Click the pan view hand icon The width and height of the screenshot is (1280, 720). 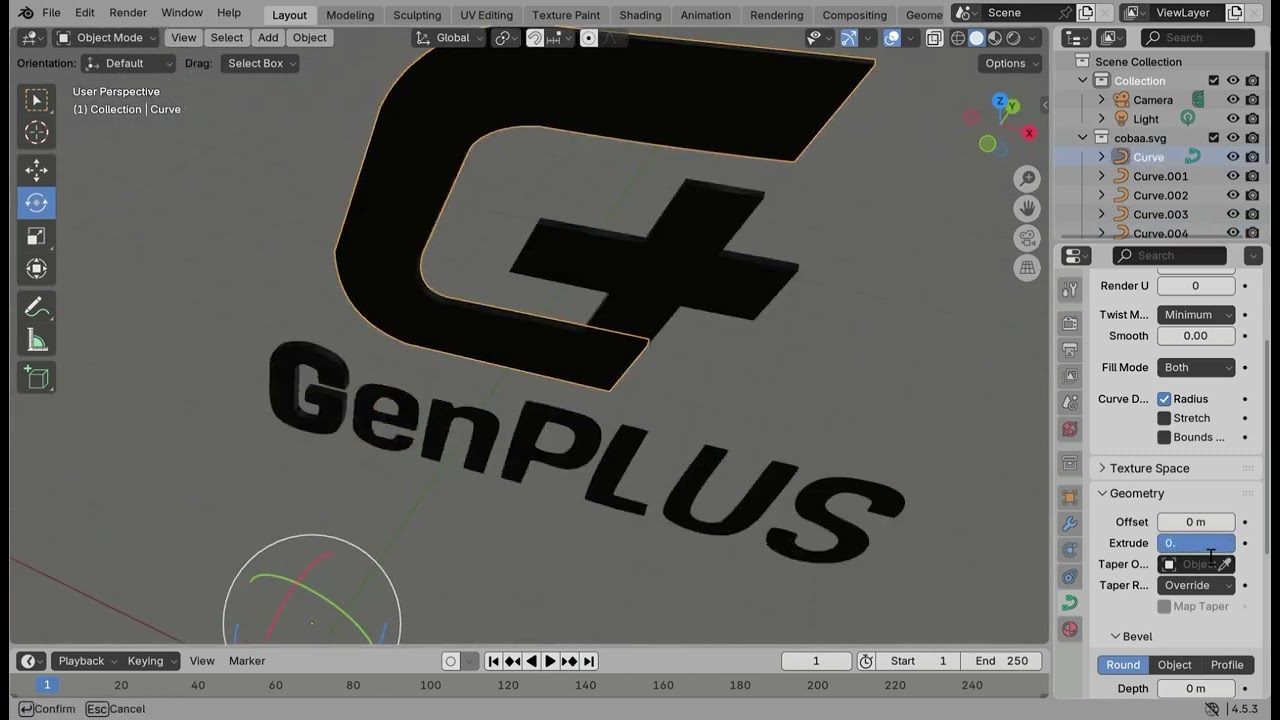click(1027, 209)
